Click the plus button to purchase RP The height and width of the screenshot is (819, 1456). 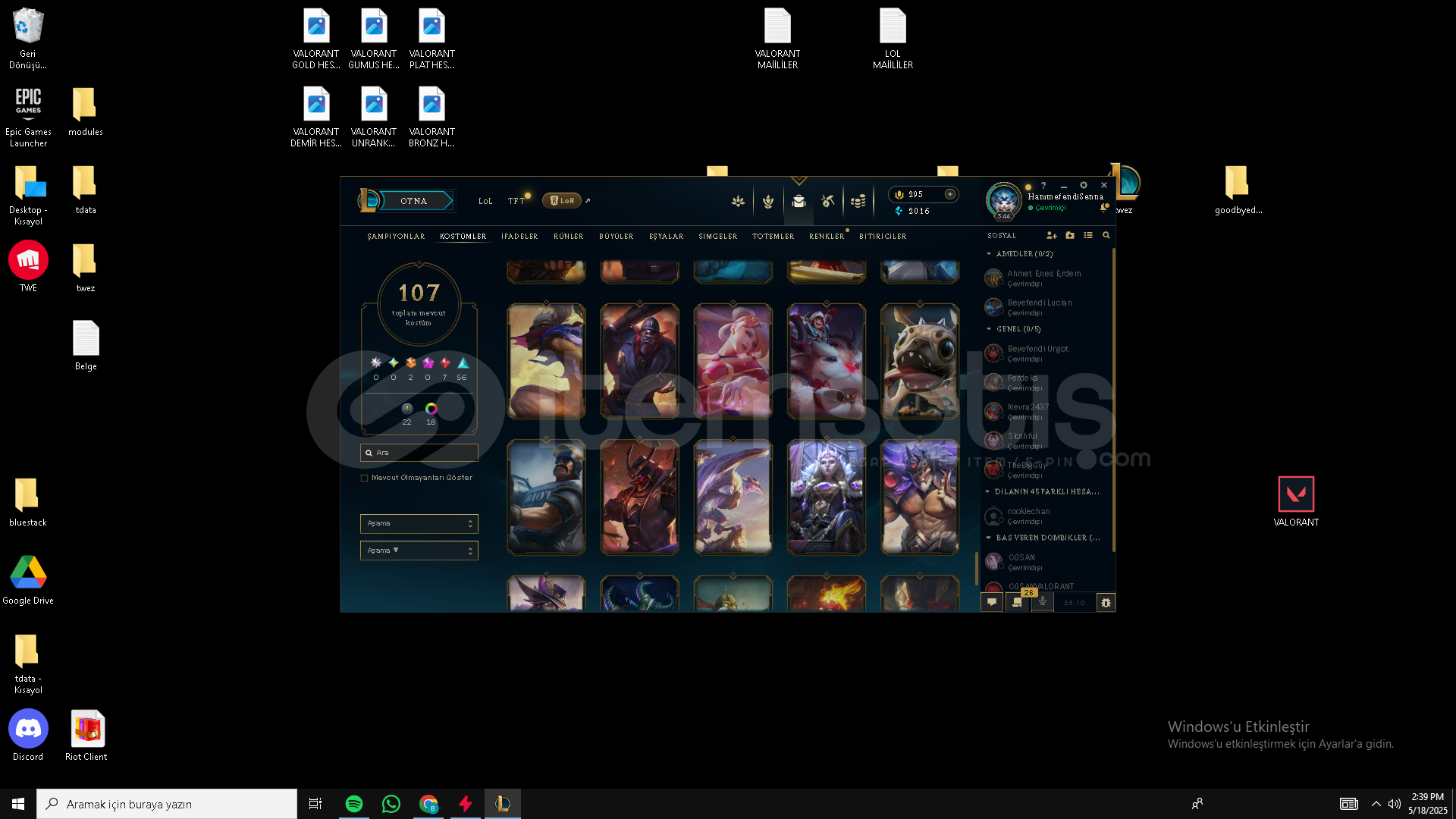[x=949, y=194]
